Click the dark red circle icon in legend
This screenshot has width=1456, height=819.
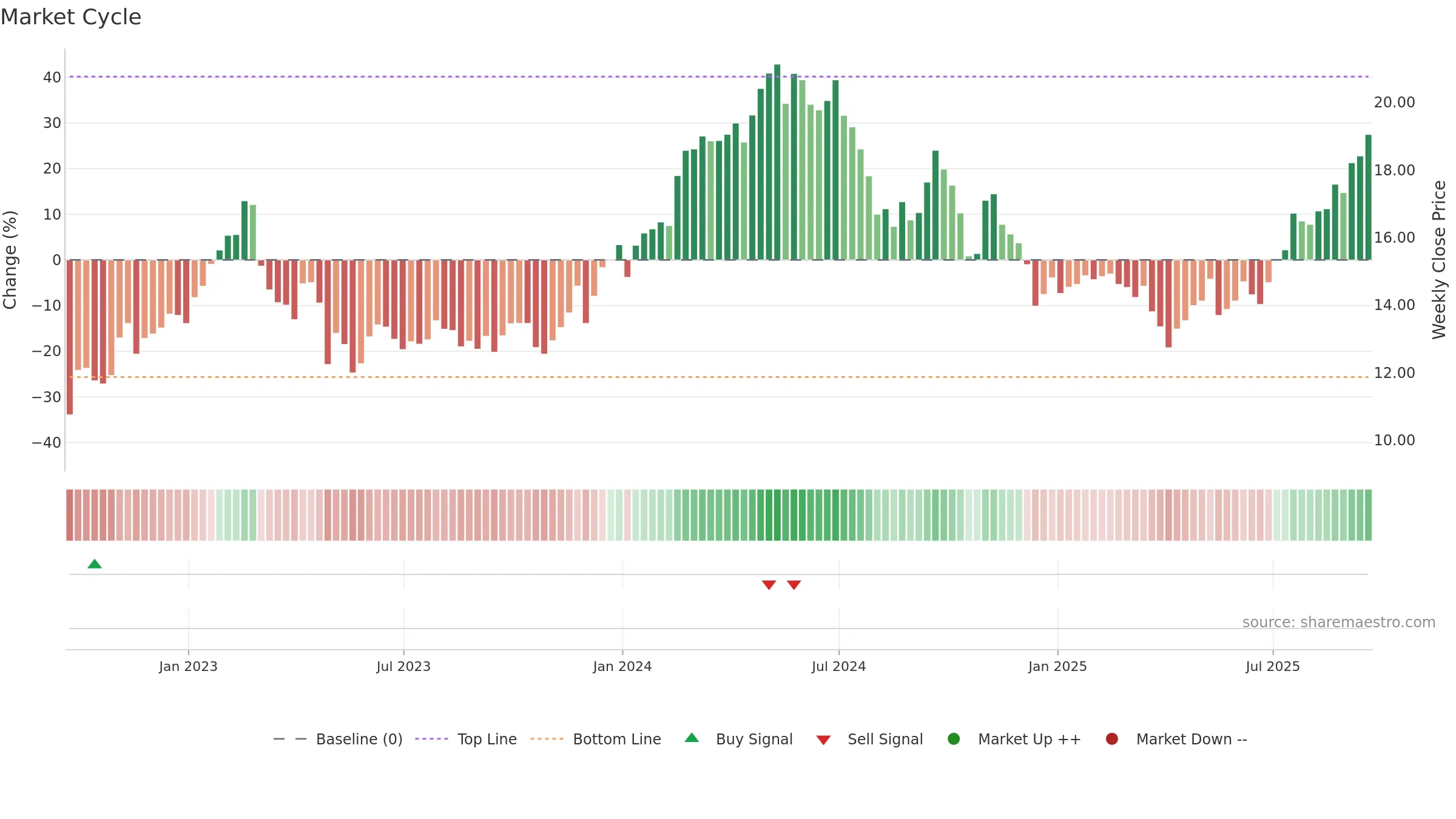[x=1112, y=739]
